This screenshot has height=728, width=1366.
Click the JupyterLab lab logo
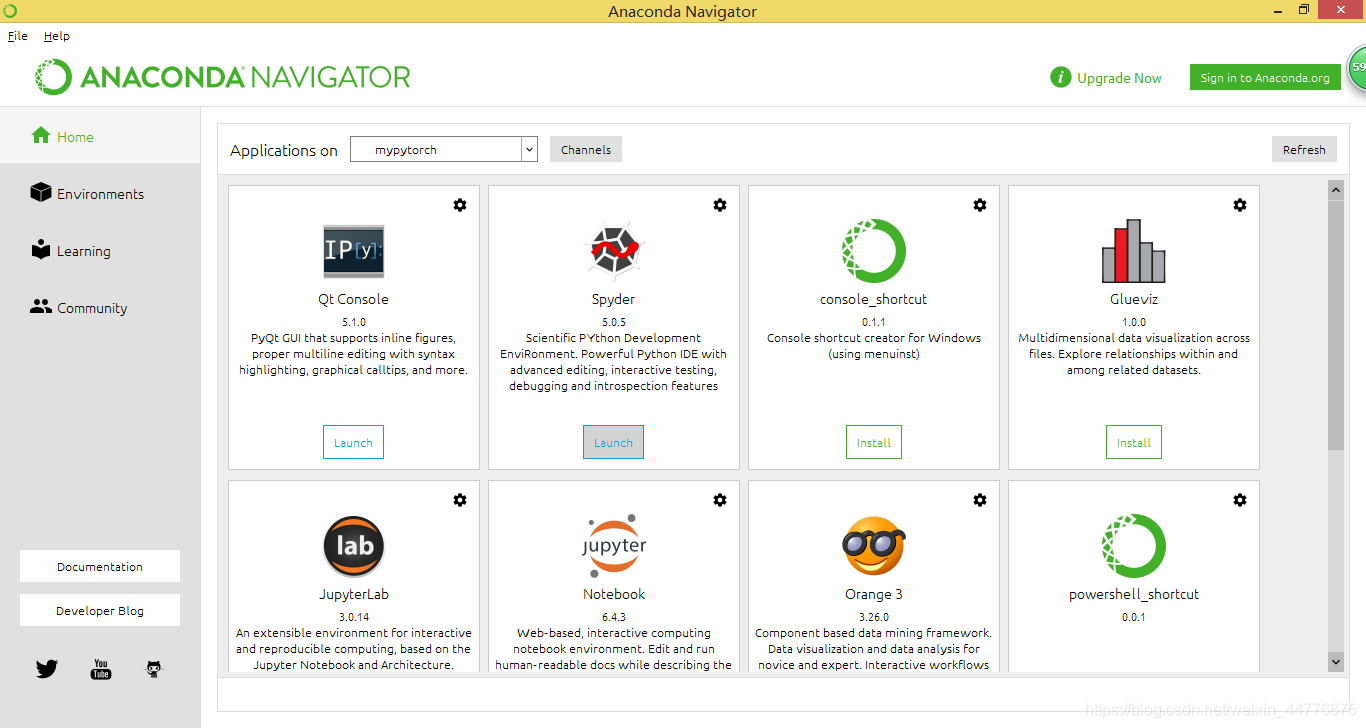click(354, 546)
